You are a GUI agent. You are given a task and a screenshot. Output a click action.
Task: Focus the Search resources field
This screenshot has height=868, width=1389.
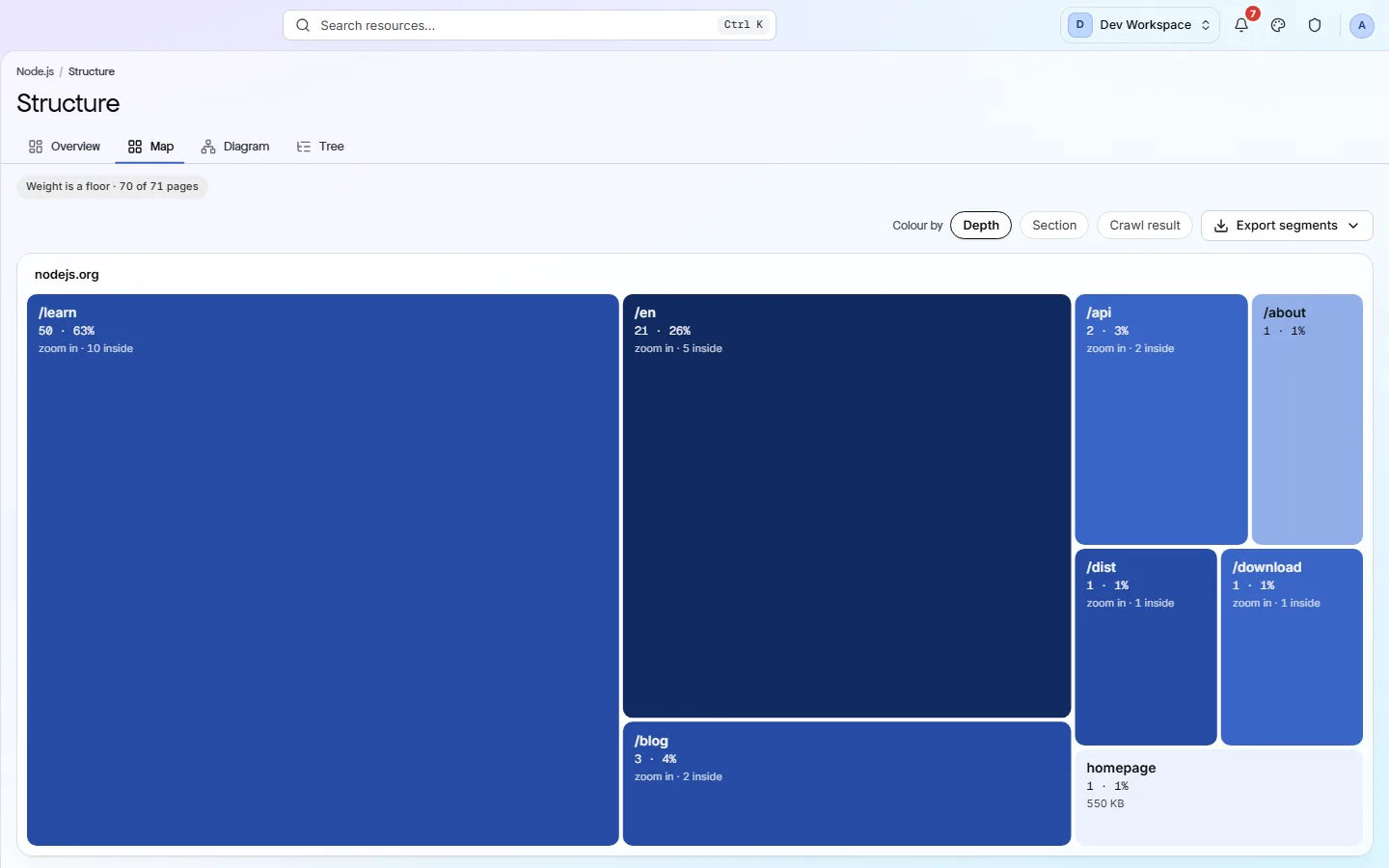pyautogui.click(x=530, y=25)
